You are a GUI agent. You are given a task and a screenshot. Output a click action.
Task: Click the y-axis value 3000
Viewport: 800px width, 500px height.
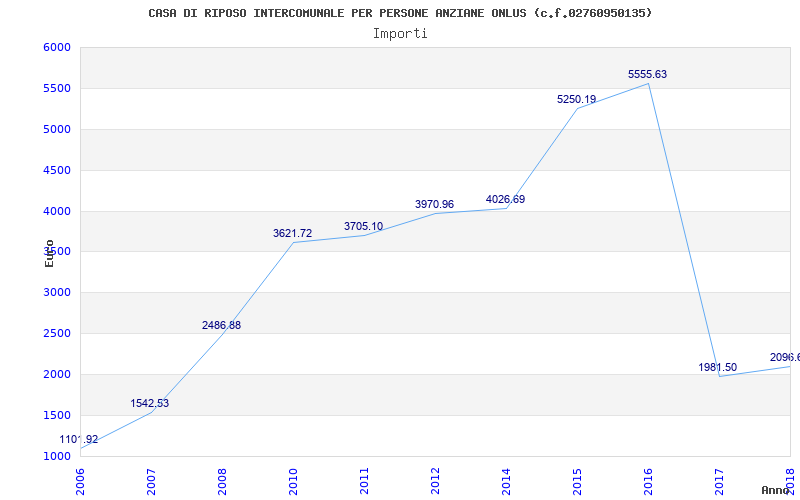point(57,292)
